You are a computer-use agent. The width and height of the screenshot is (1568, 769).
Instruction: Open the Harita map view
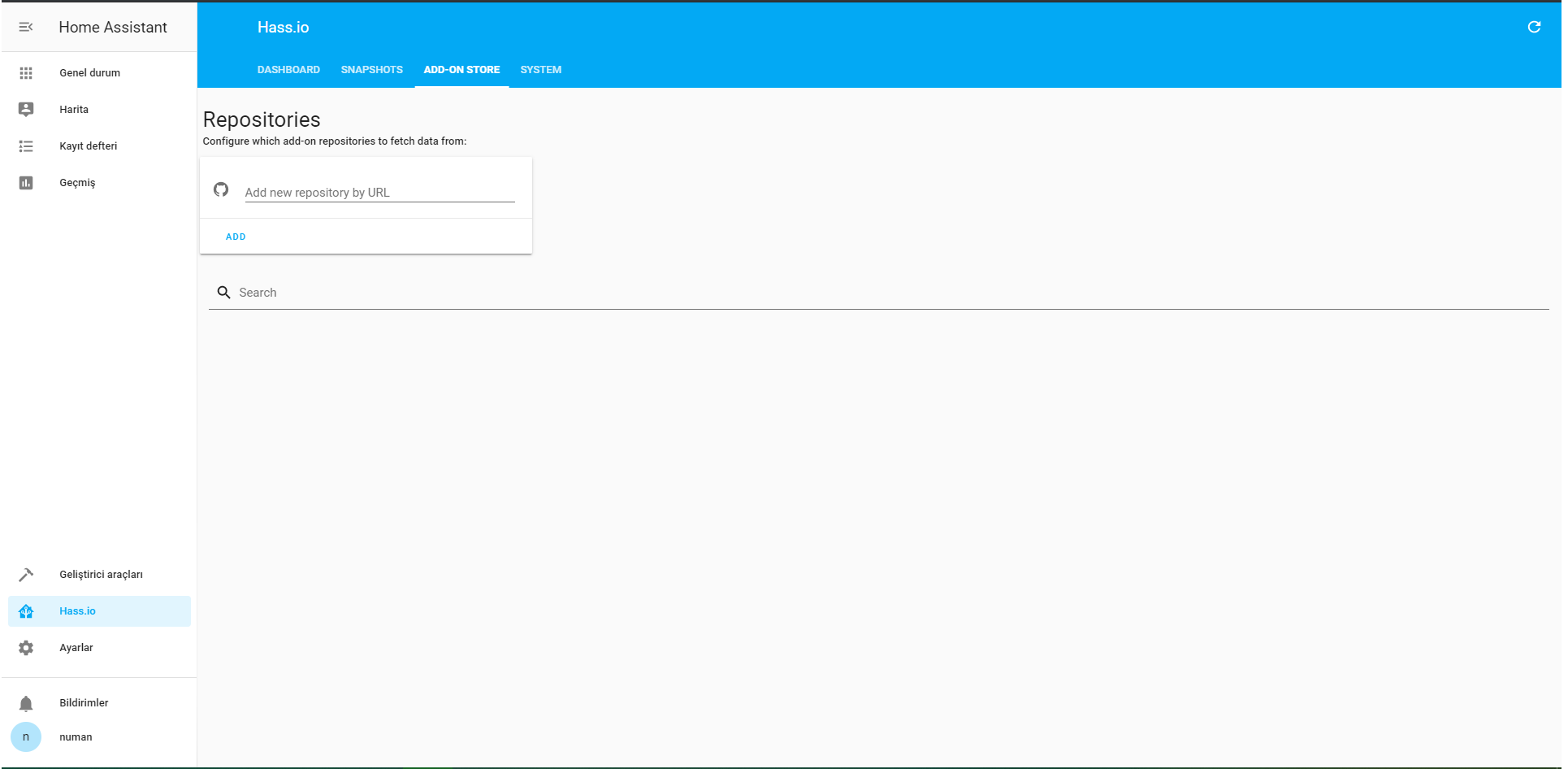click(x=73, y=109)
